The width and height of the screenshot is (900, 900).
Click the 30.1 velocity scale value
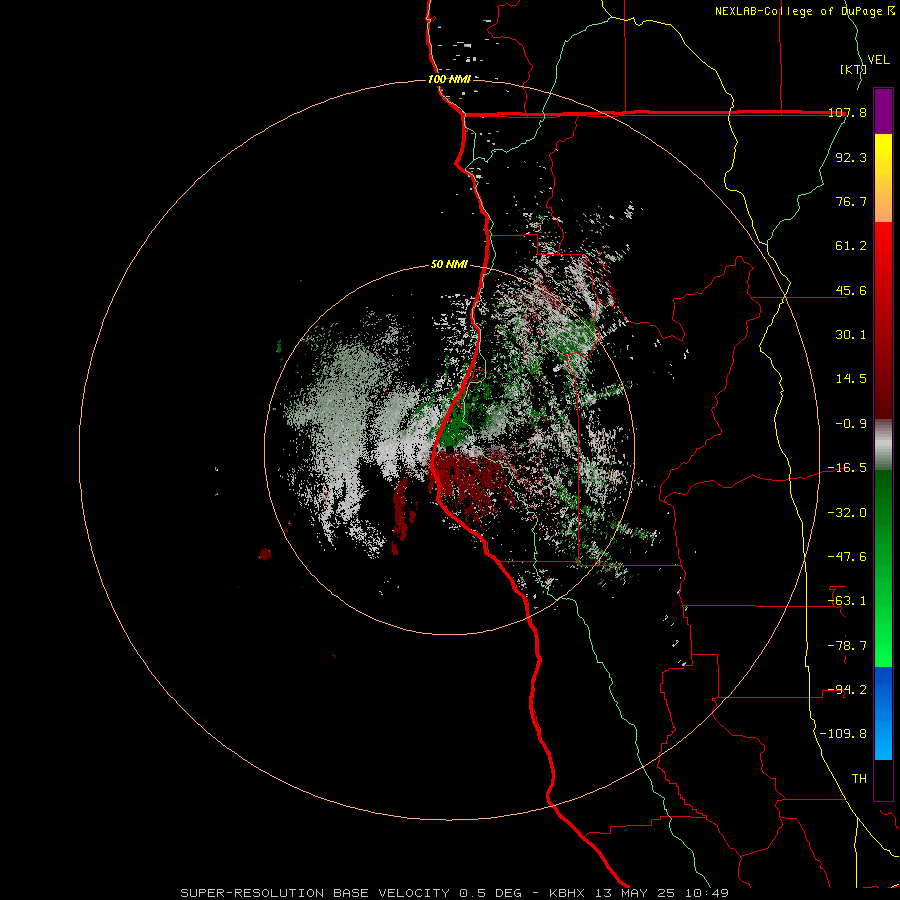point(851,335)
